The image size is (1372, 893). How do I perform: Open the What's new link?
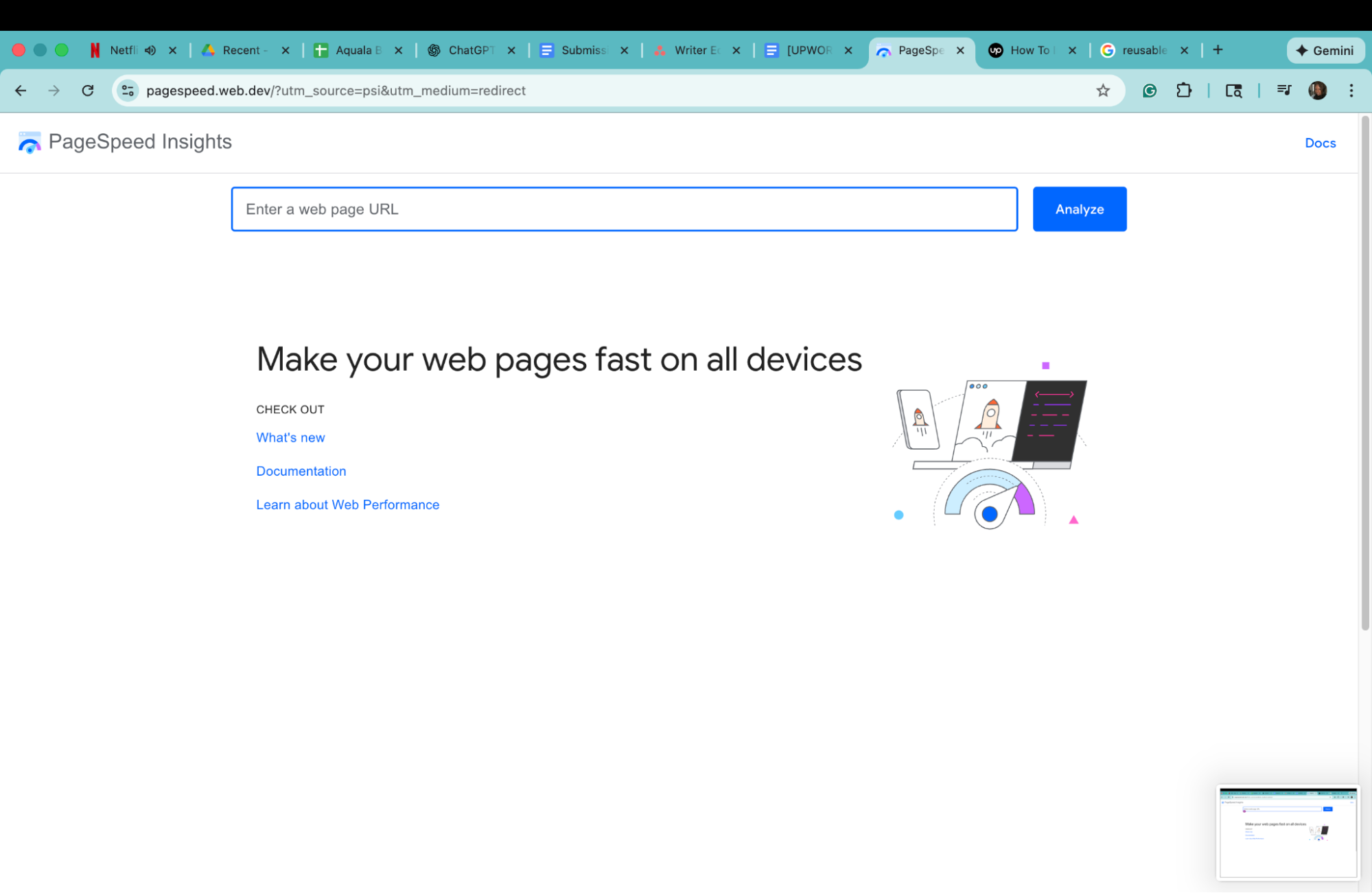(290, 438)
